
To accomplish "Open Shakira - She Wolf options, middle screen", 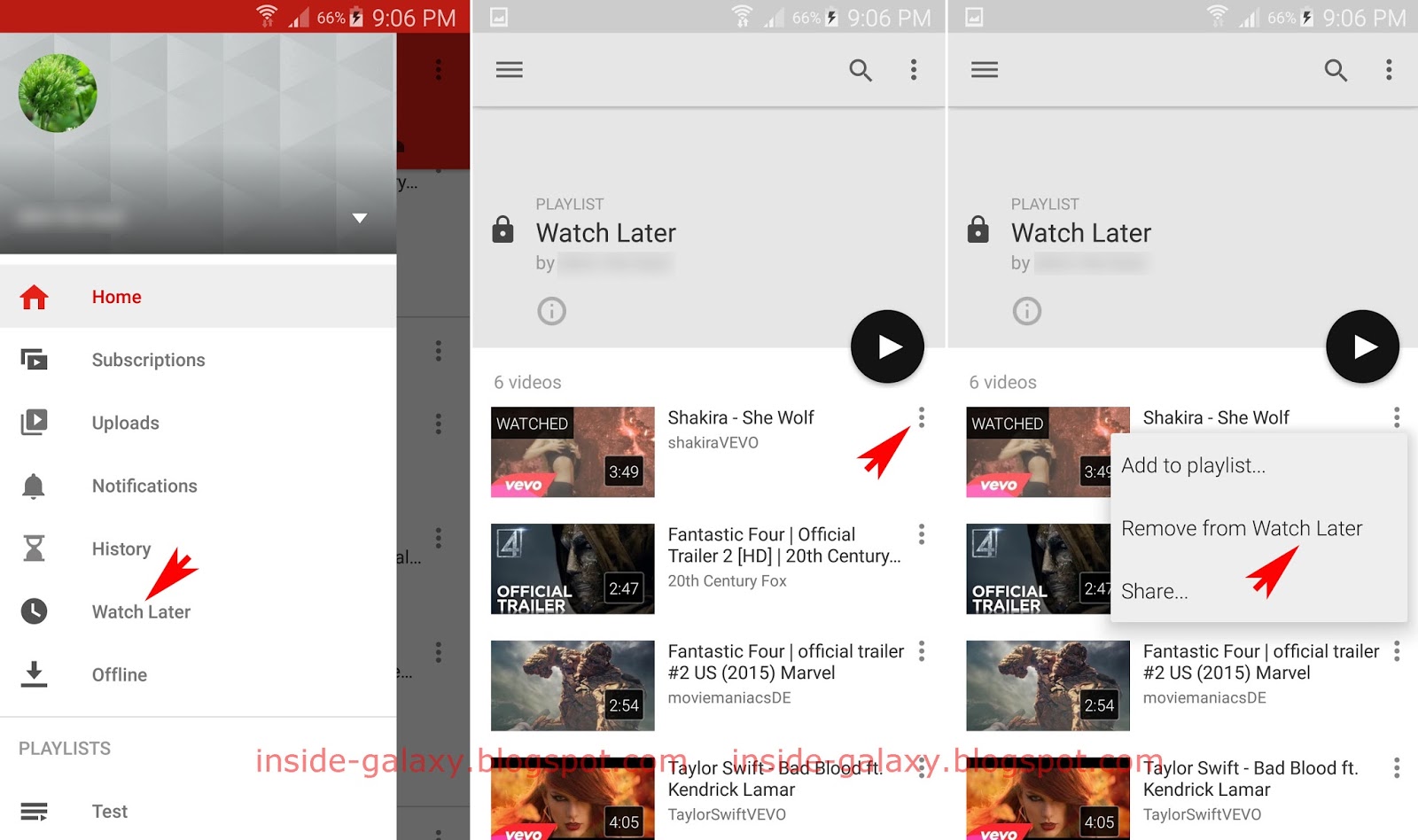I will [922, 417].
